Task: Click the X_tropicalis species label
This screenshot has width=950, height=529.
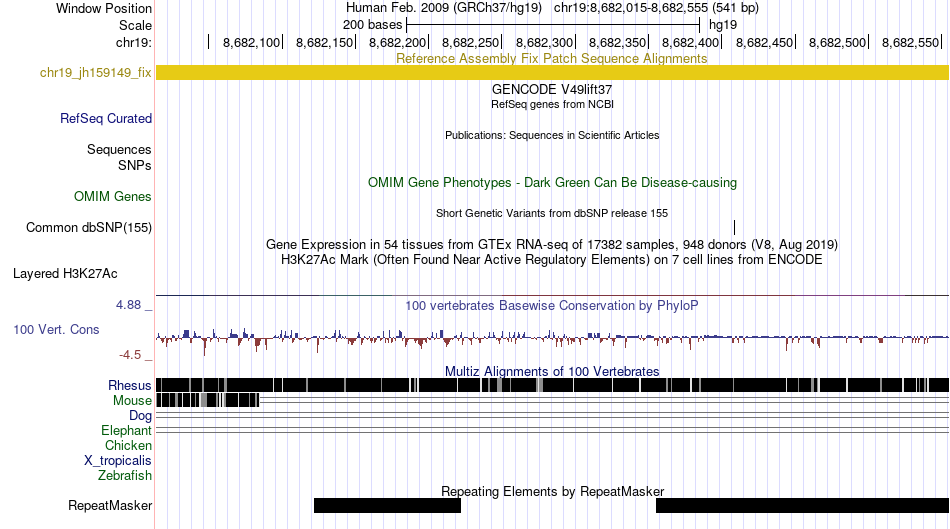Action: coord(118,461)
